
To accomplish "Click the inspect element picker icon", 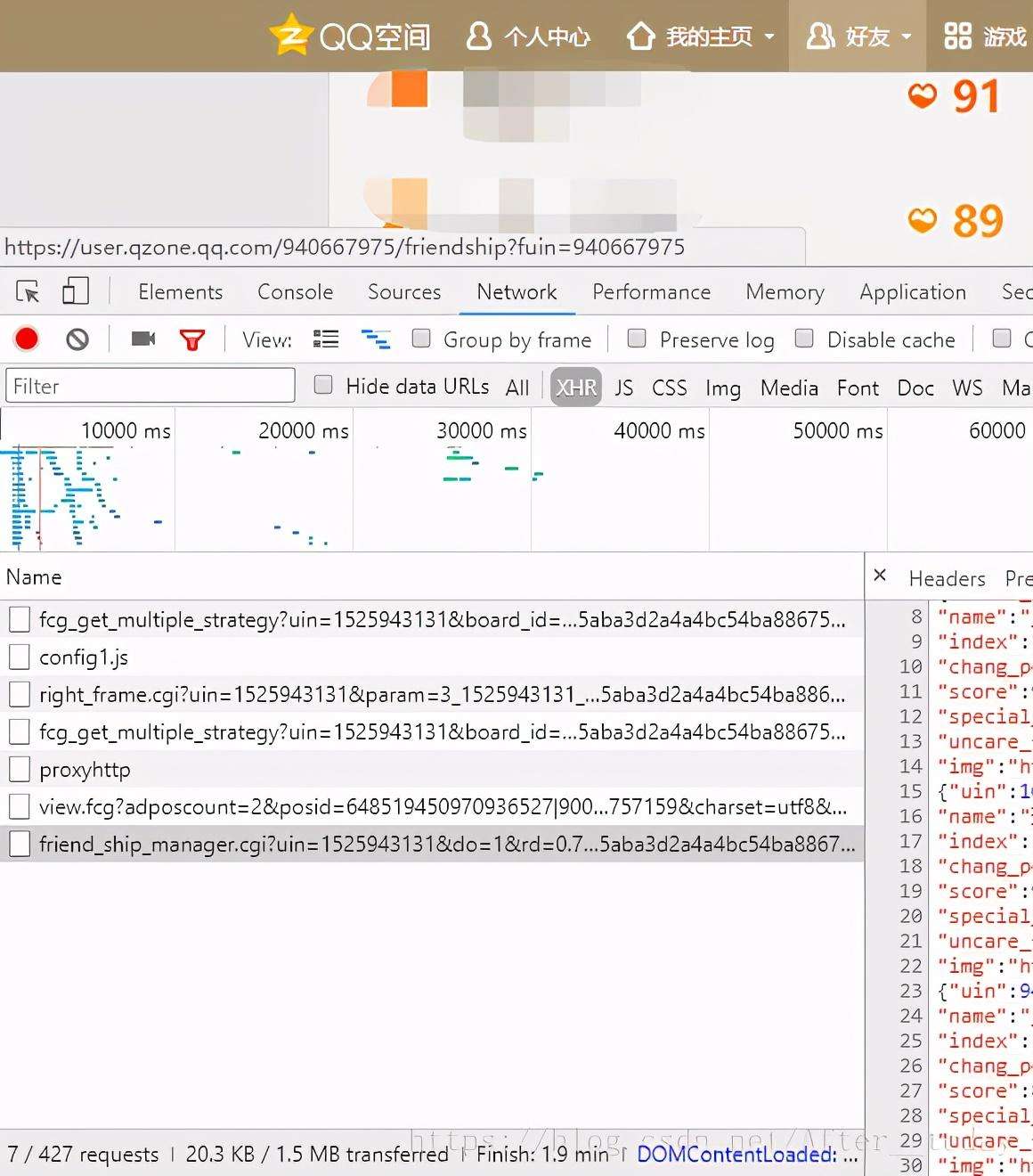I will 28,292.
